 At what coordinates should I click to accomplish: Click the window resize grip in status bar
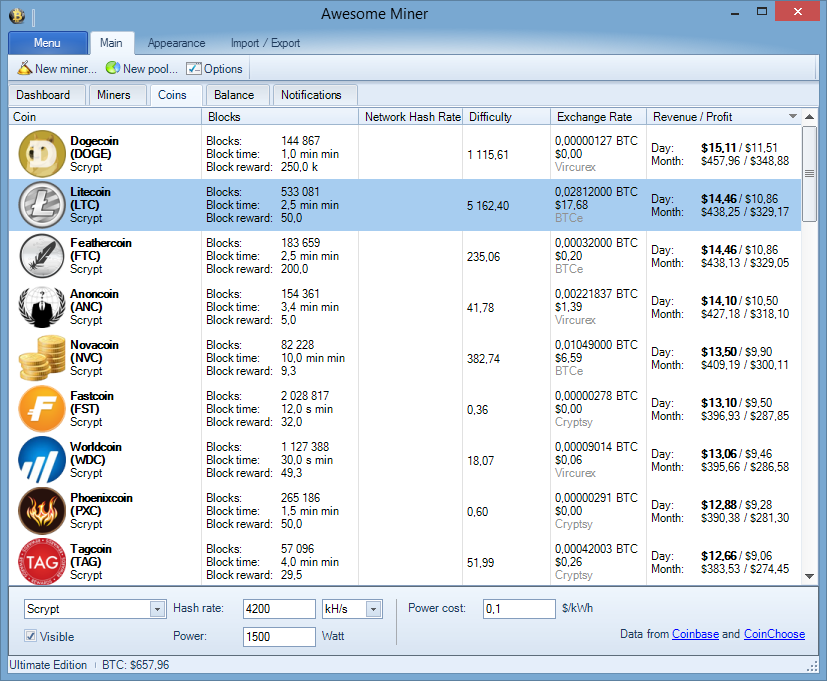[813, 666]
